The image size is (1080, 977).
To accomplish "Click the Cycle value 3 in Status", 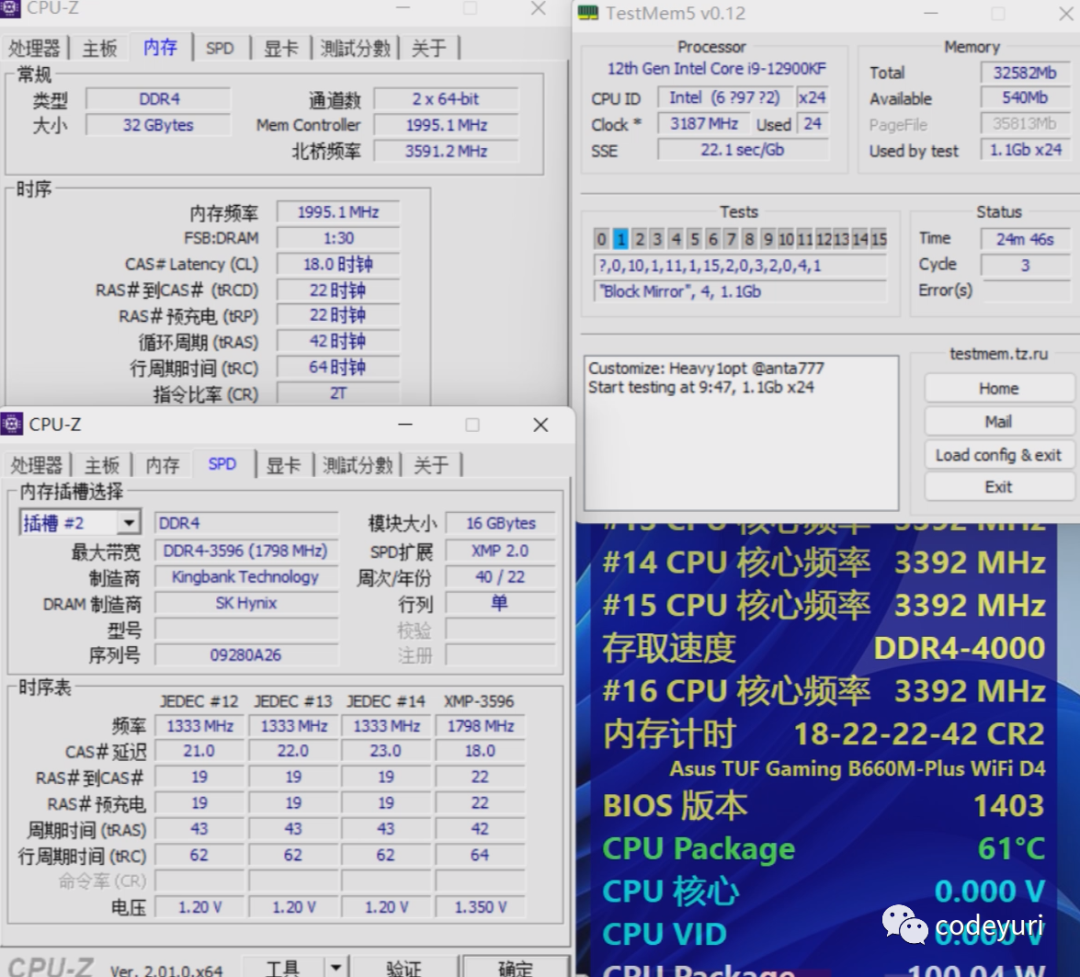I will (x=1025, y=265).
